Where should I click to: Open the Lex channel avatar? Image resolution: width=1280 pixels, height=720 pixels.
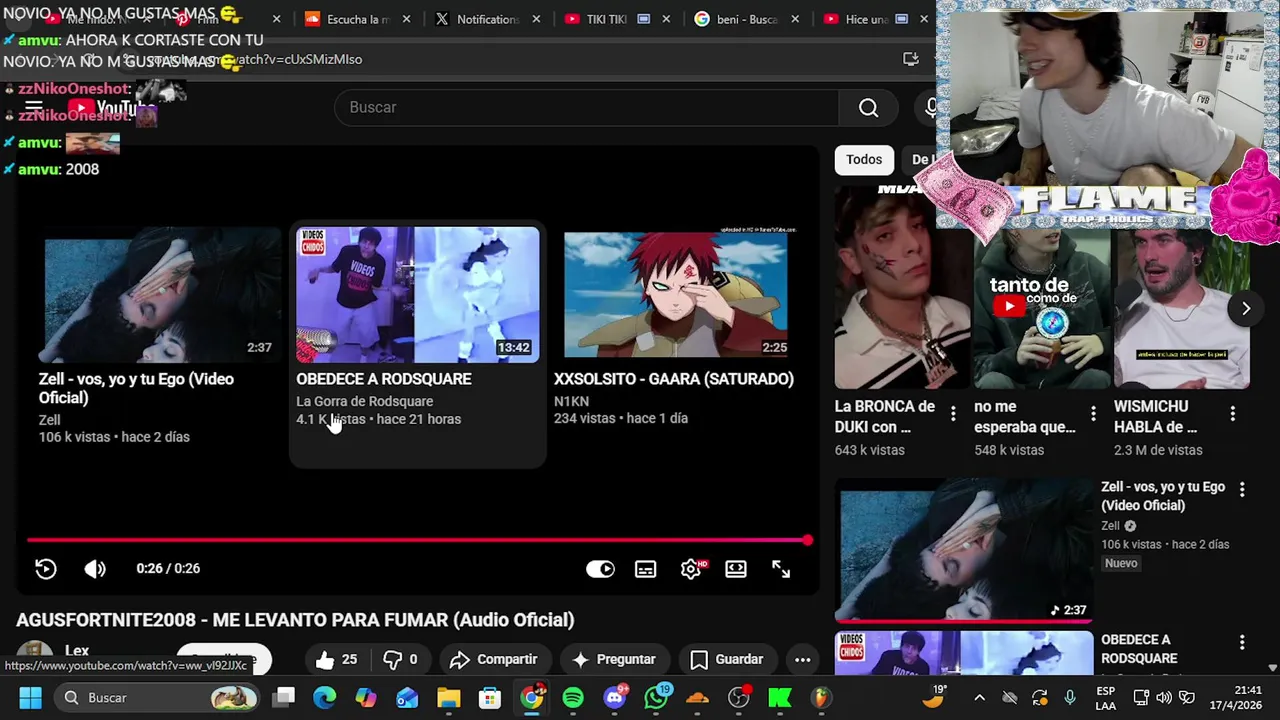(x=34, y=656)
